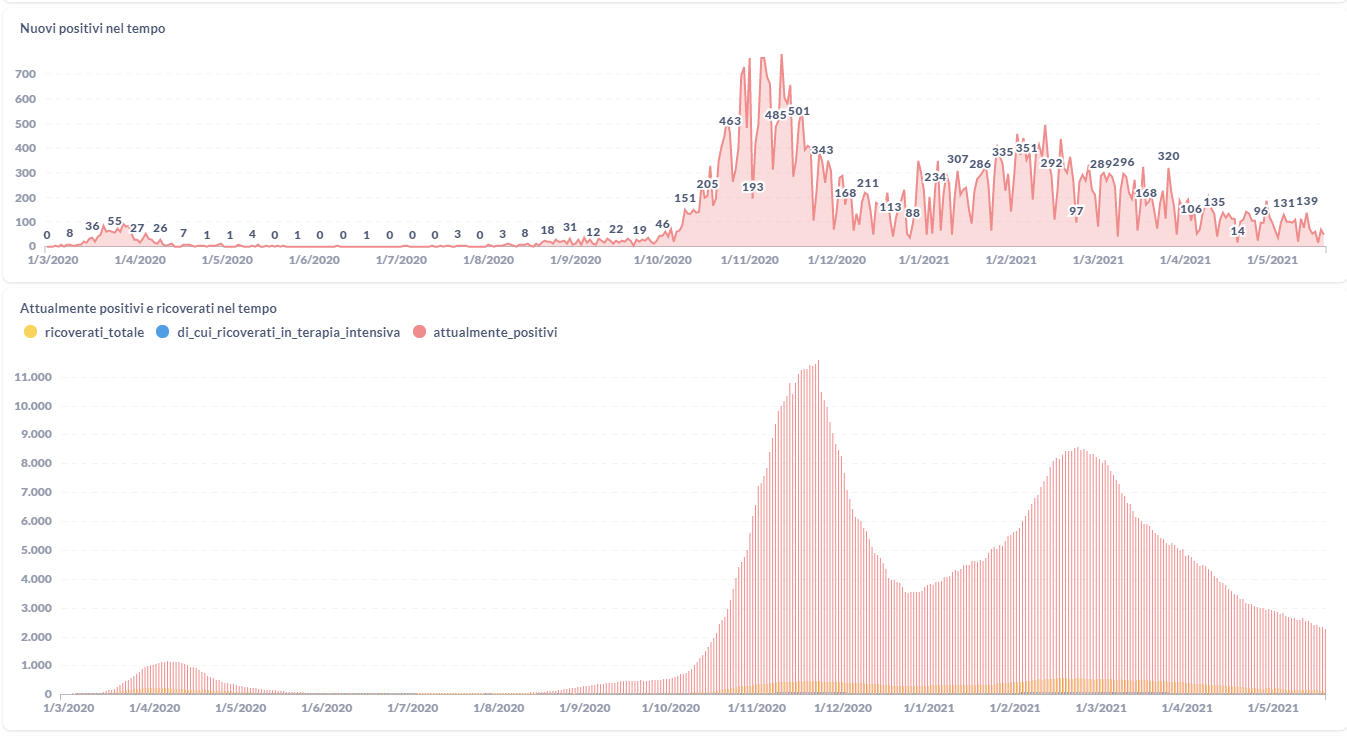
Task: Click the 485 value marker
Action: pyautogui.click(x=775, y=115)
